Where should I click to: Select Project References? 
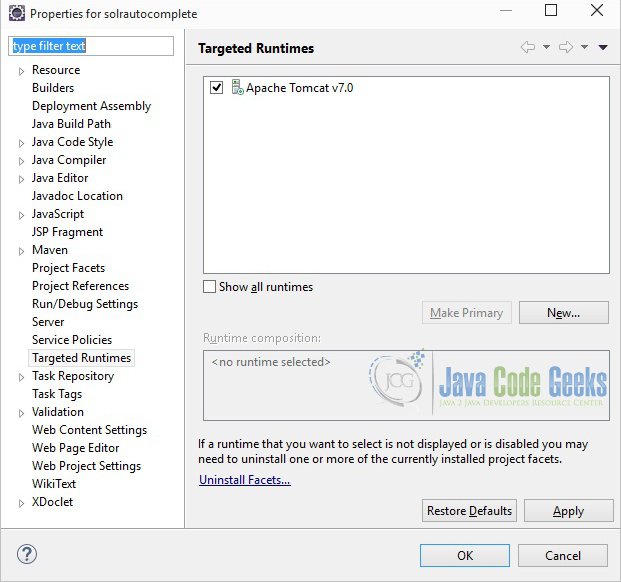click(80, 286)
